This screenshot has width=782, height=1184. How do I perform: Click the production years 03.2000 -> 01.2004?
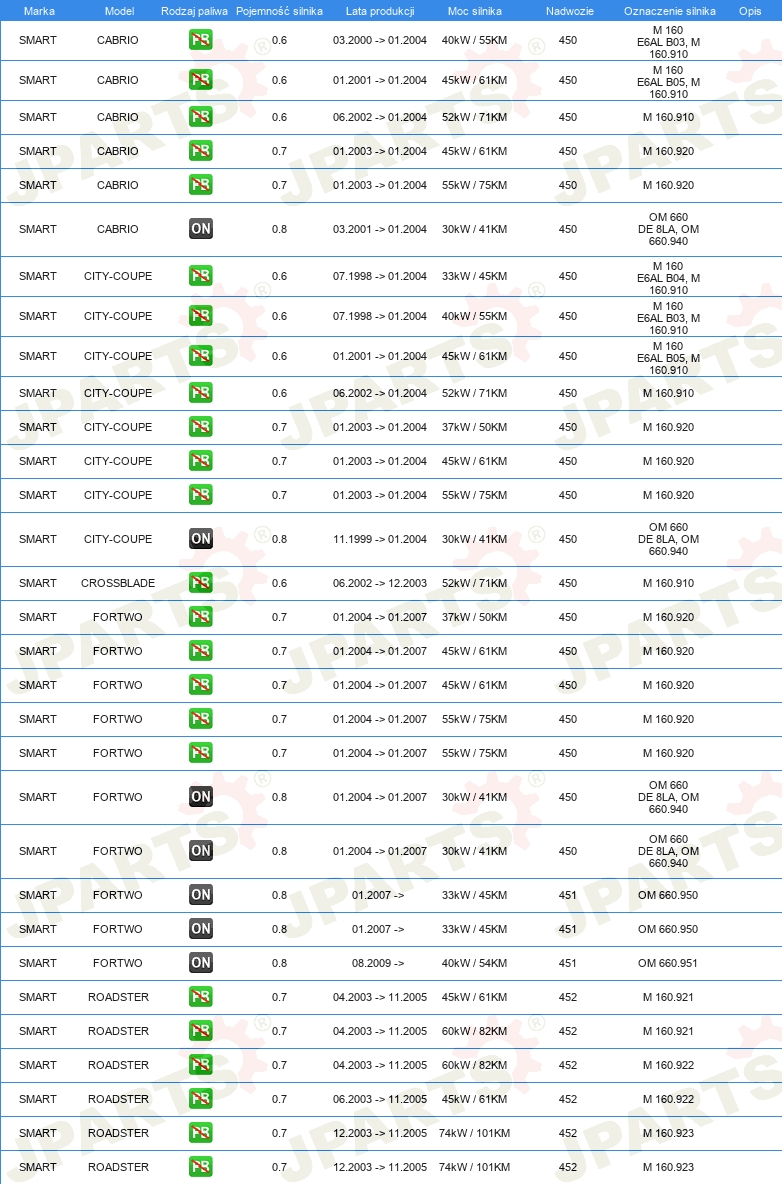tap(380, 40)
